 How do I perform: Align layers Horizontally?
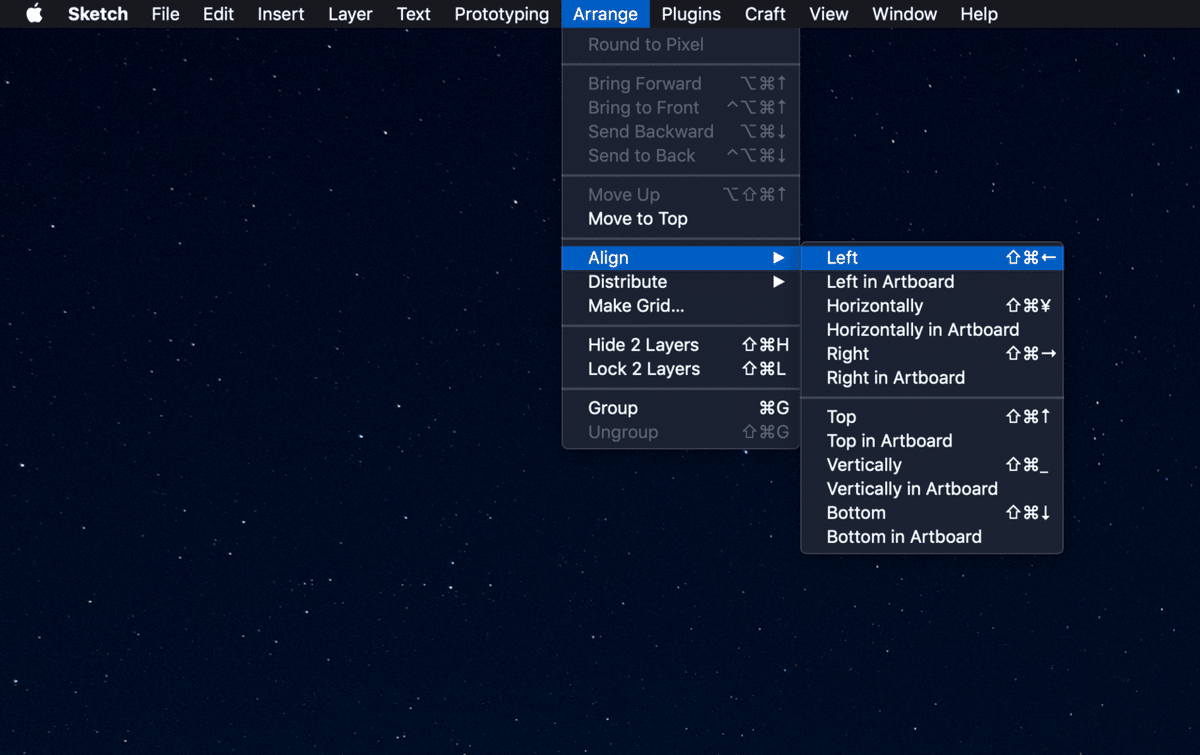(932, 306)
